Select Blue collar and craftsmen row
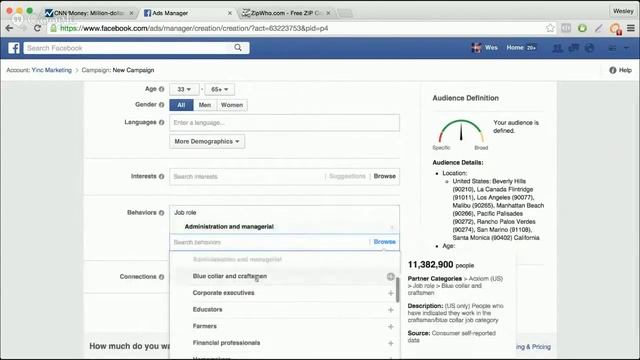This screenshot has width=640, height=360. tap(284, 276)
